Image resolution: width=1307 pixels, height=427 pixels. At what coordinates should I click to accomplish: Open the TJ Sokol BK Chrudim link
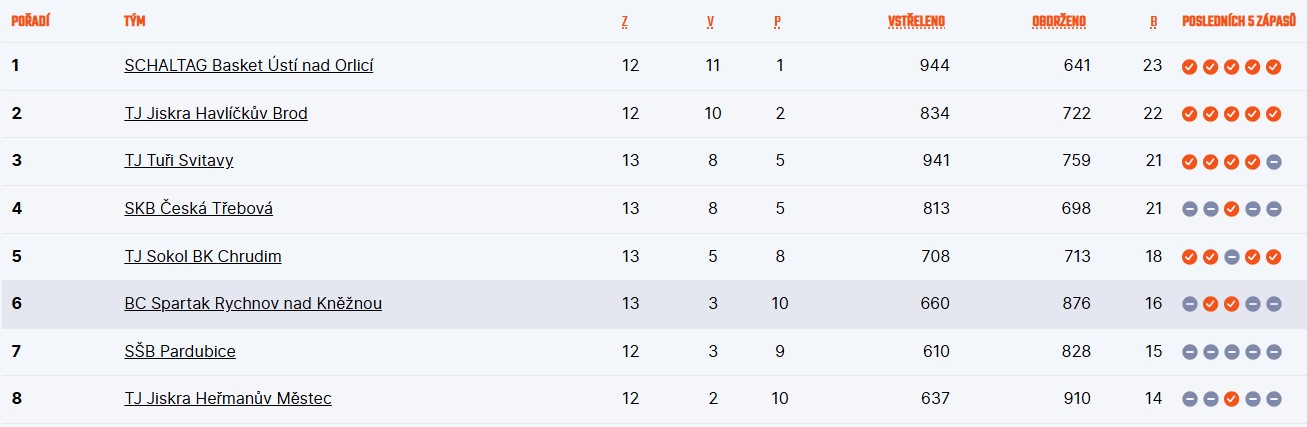203,256
